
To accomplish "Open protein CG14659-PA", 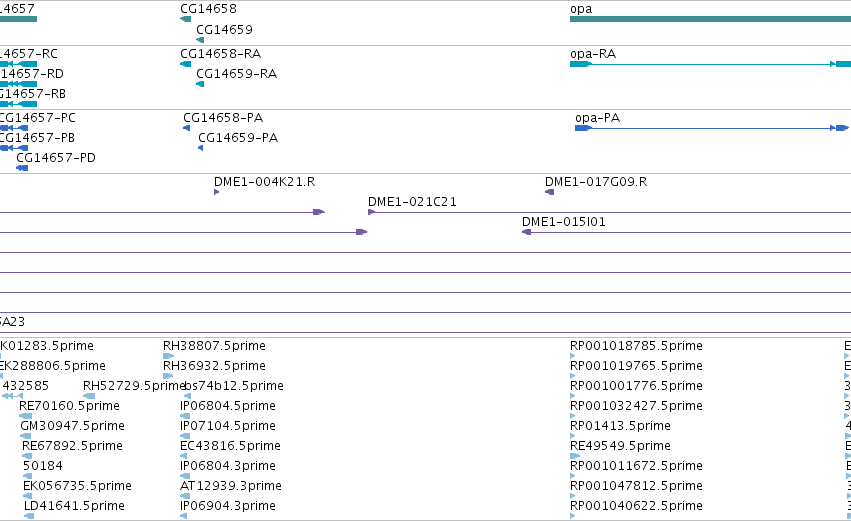I will [x=238, y=138].
